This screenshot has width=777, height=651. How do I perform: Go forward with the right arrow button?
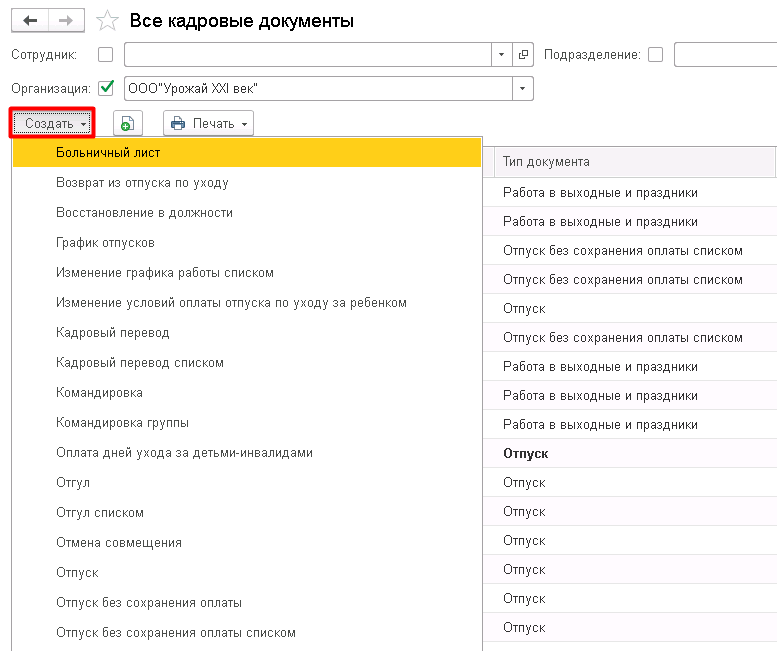pos(66,21)
